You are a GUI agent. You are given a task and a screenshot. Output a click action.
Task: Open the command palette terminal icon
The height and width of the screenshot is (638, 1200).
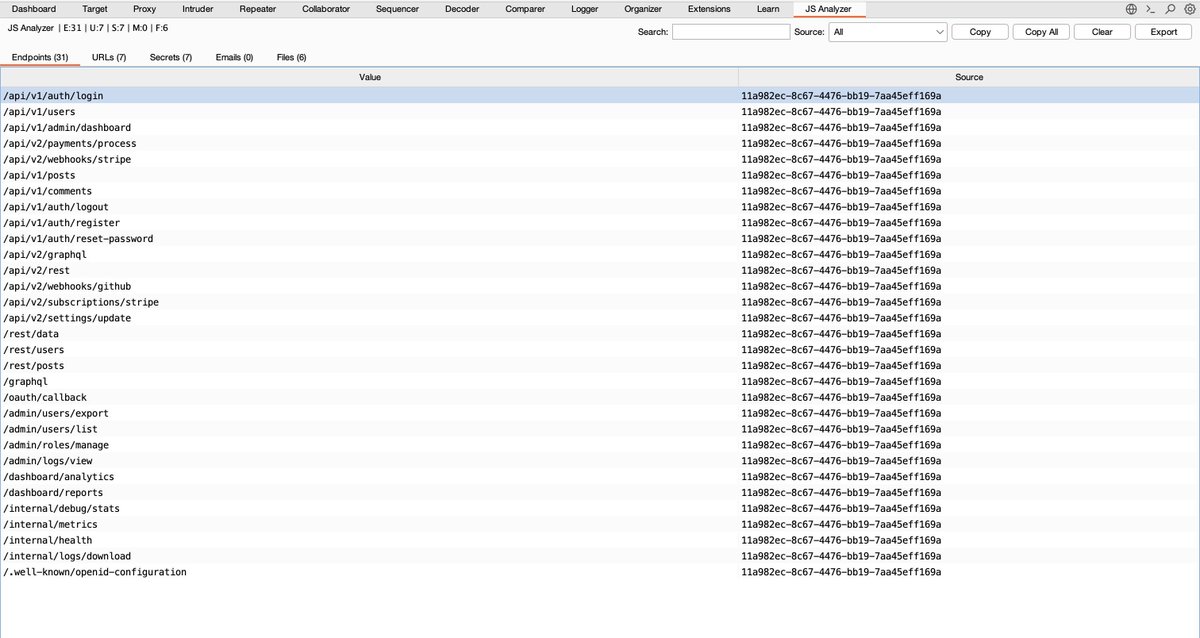click(x=1150, y=8)
